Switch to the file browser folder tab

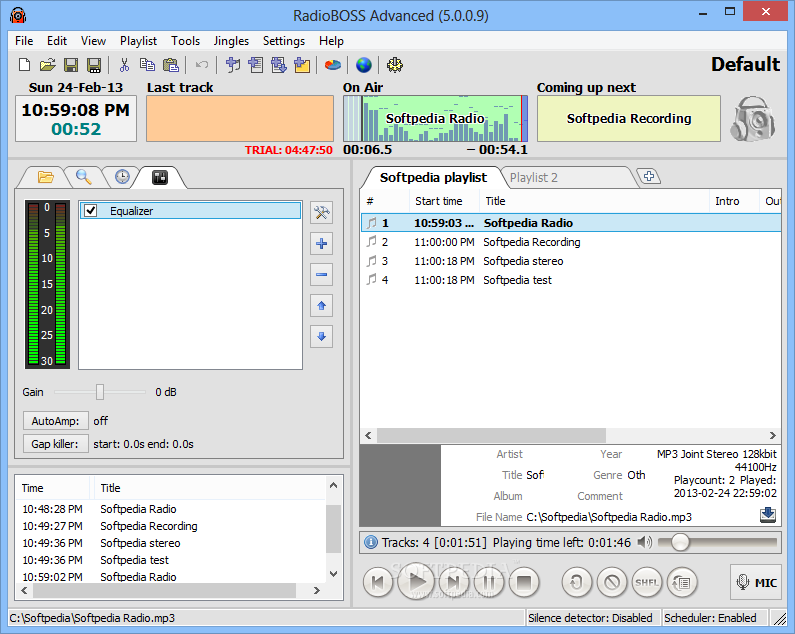pos(46,177)
